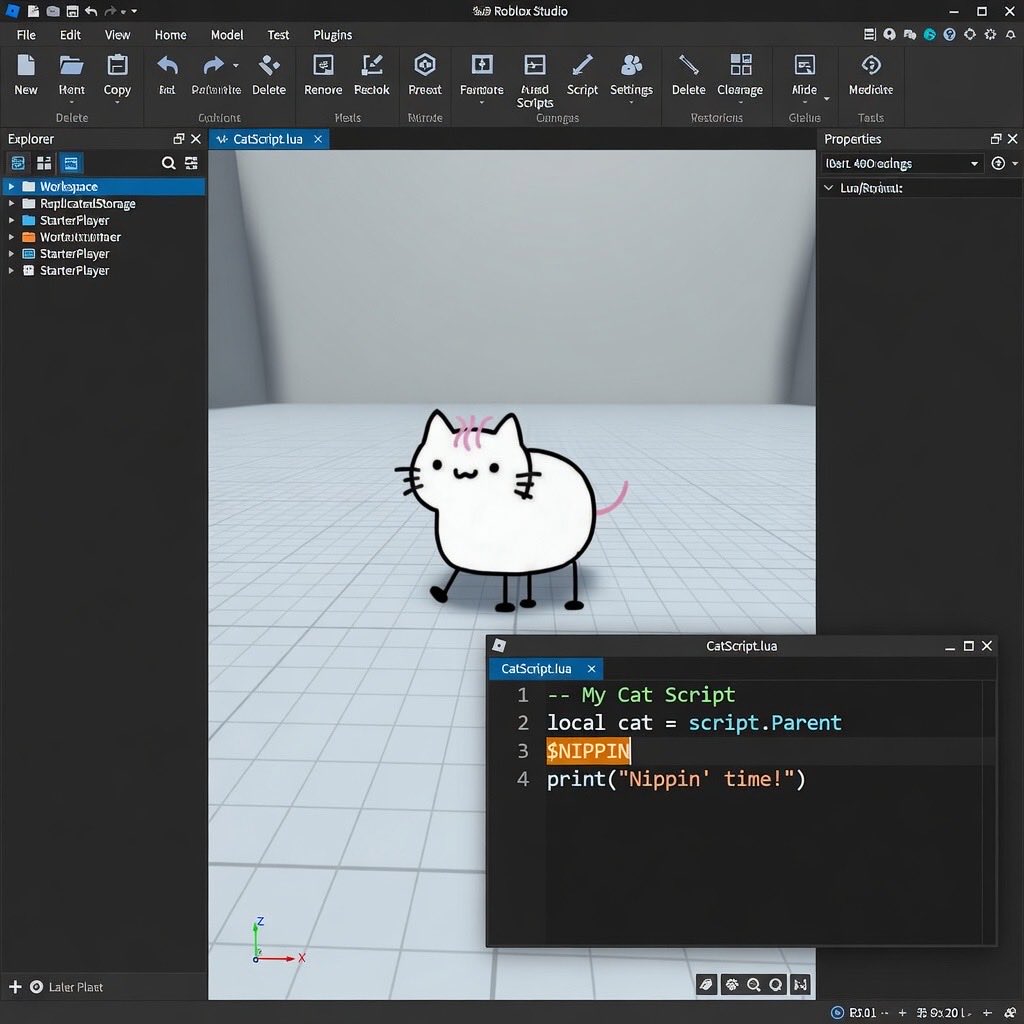Click the paw icon in the viewport toolbar
The image size is (1024, 1024).
click(731, 985)
